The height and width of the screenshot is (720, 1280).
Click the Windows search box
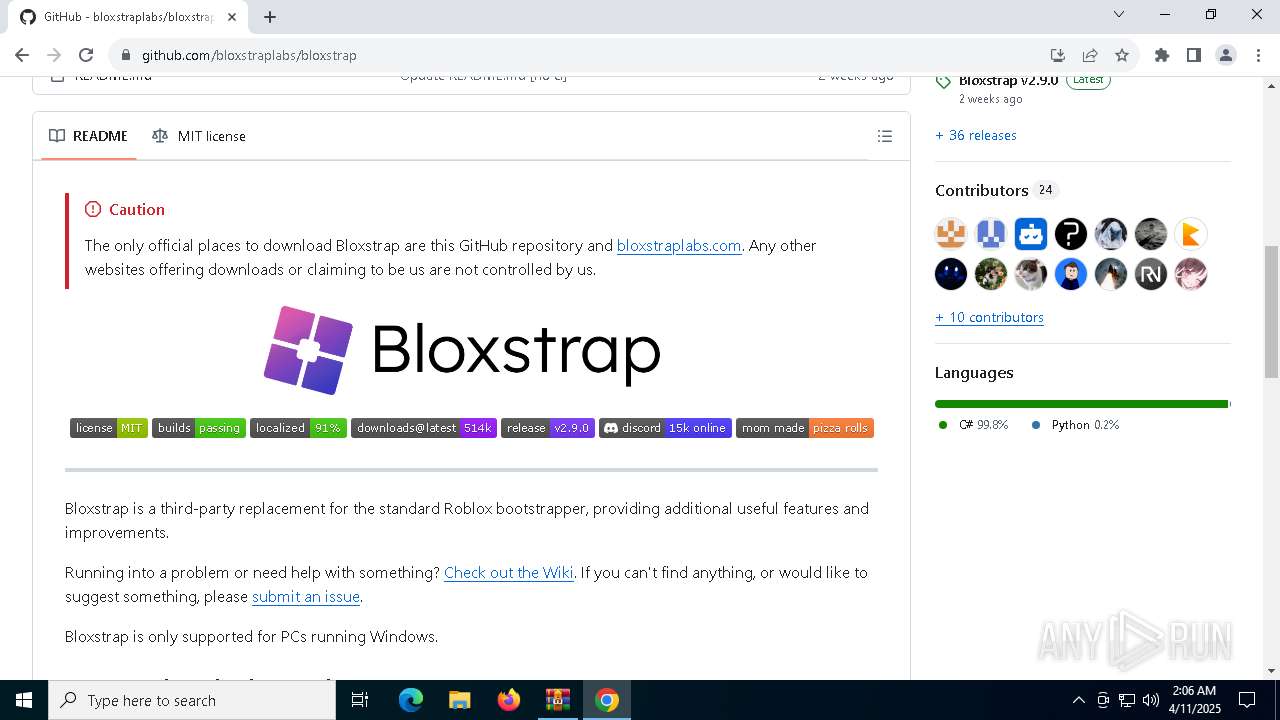click(x=192, y=700)
